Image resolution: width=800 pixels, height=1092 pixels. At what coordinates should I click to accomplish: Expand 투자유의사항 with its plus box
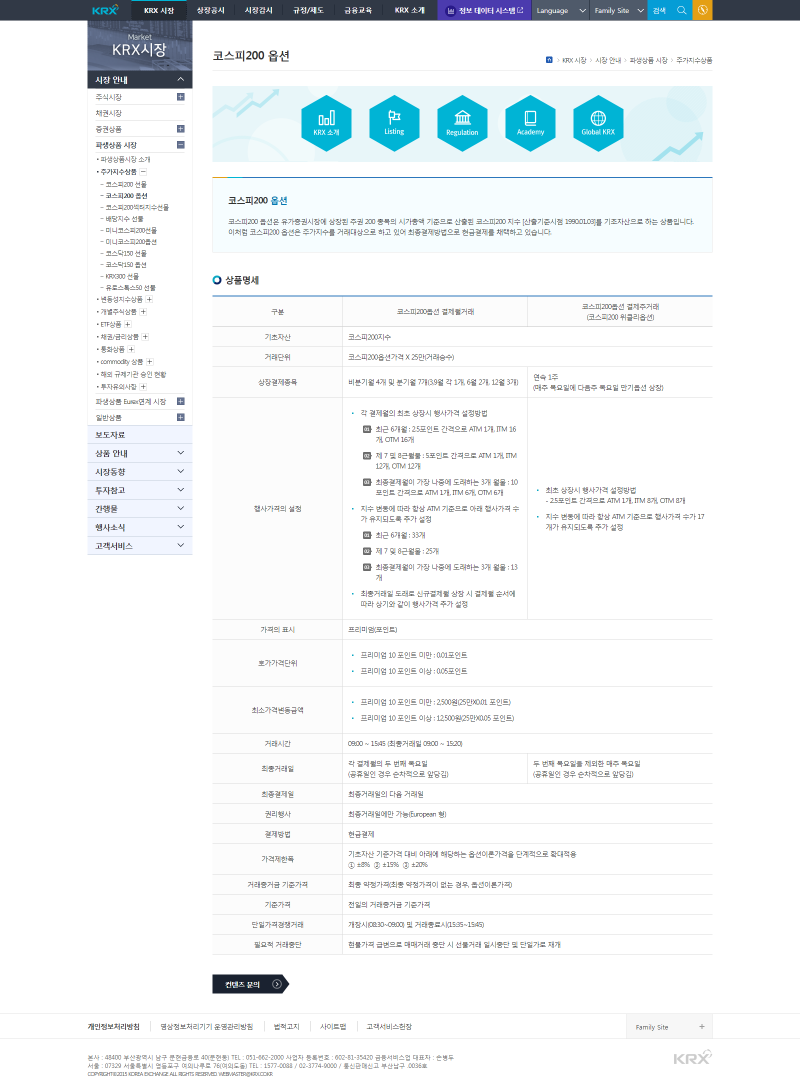click(143, 387)
